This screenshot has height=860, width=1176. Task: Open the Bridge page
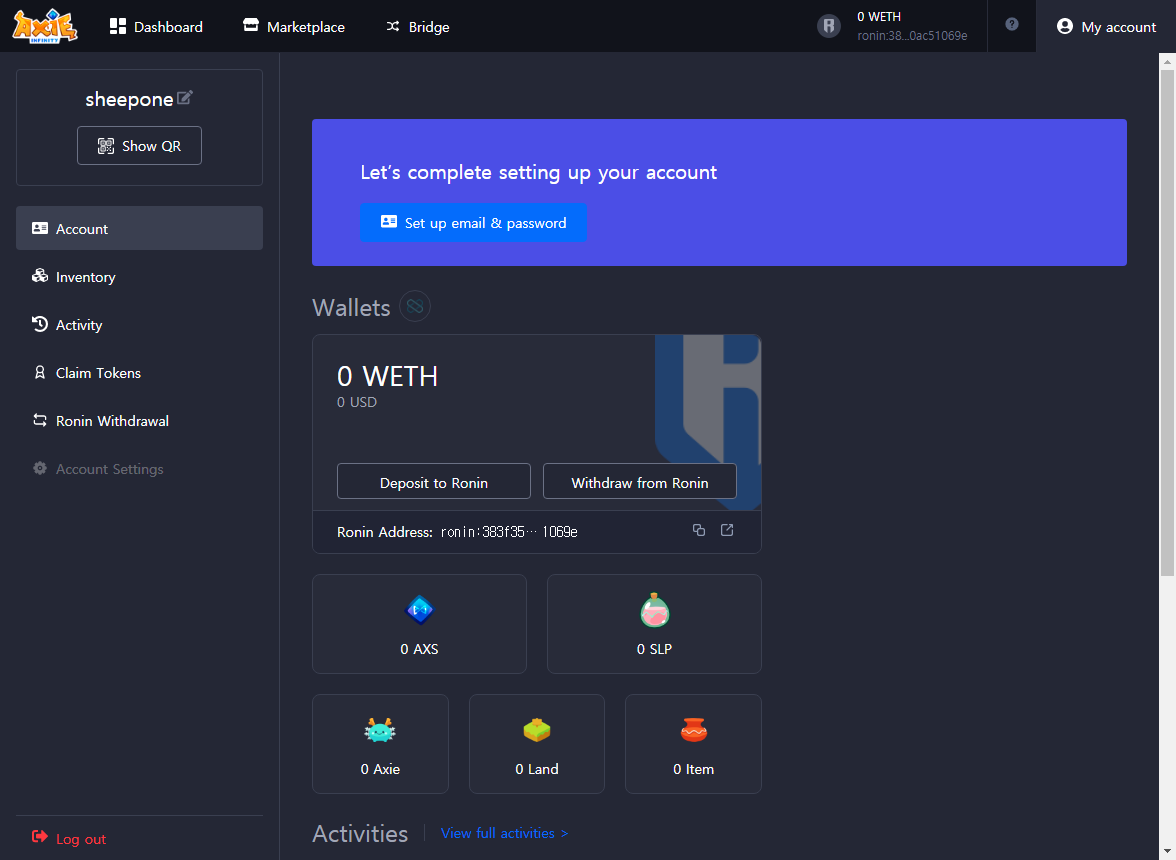(x=418, y=27)
